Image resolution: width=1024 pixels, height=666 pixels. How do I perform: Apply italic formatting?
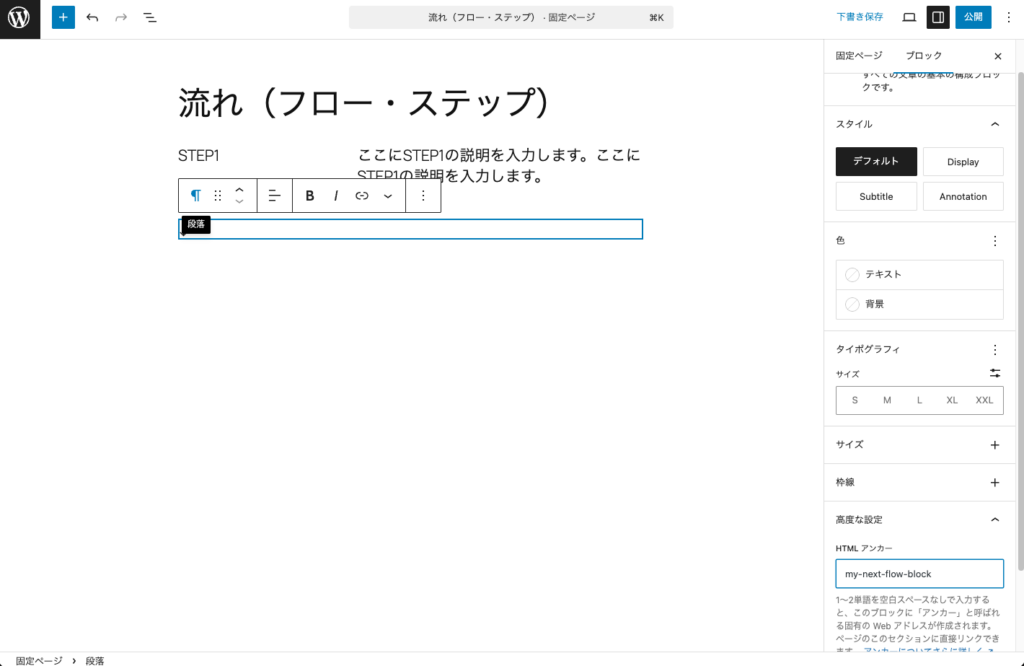coord(335,195)
